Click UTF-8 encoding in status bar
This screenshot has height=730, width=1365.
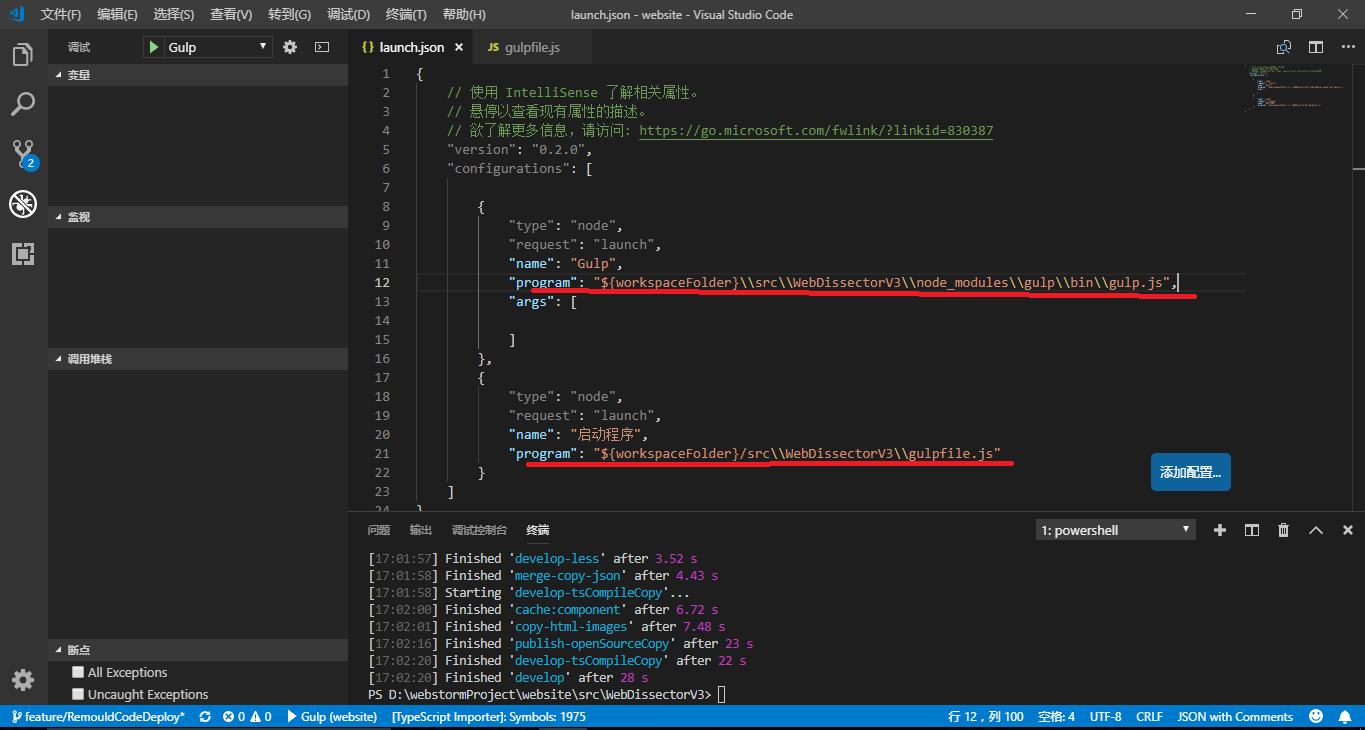point(1105,717)
